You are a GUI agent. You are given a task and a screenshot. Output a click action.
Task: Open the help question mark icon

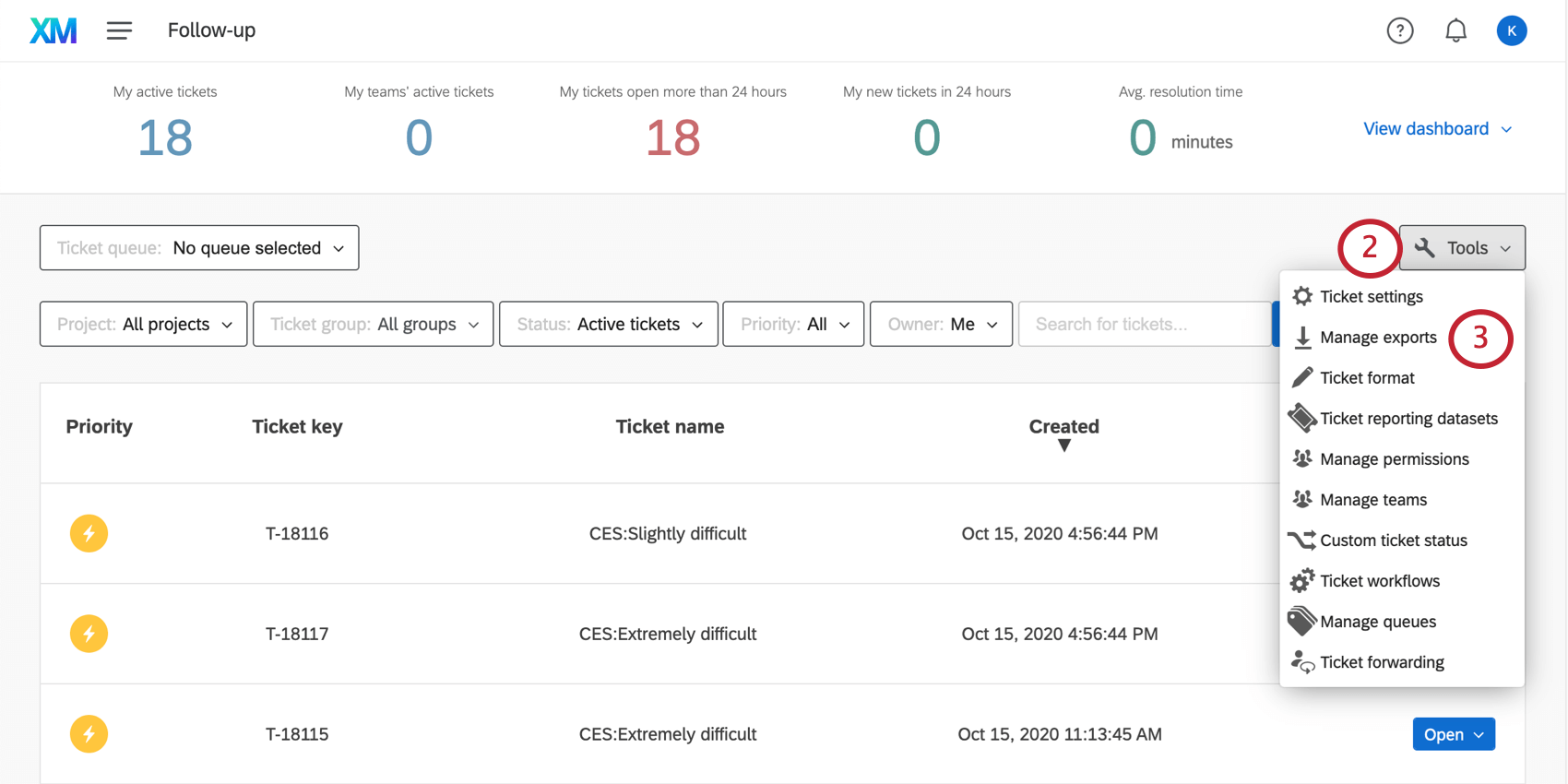tap(1399, 30)
